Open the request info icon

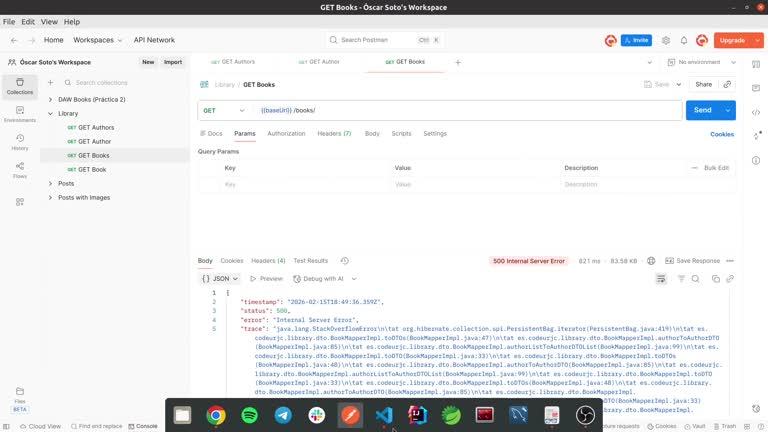[x=756, y=161]
